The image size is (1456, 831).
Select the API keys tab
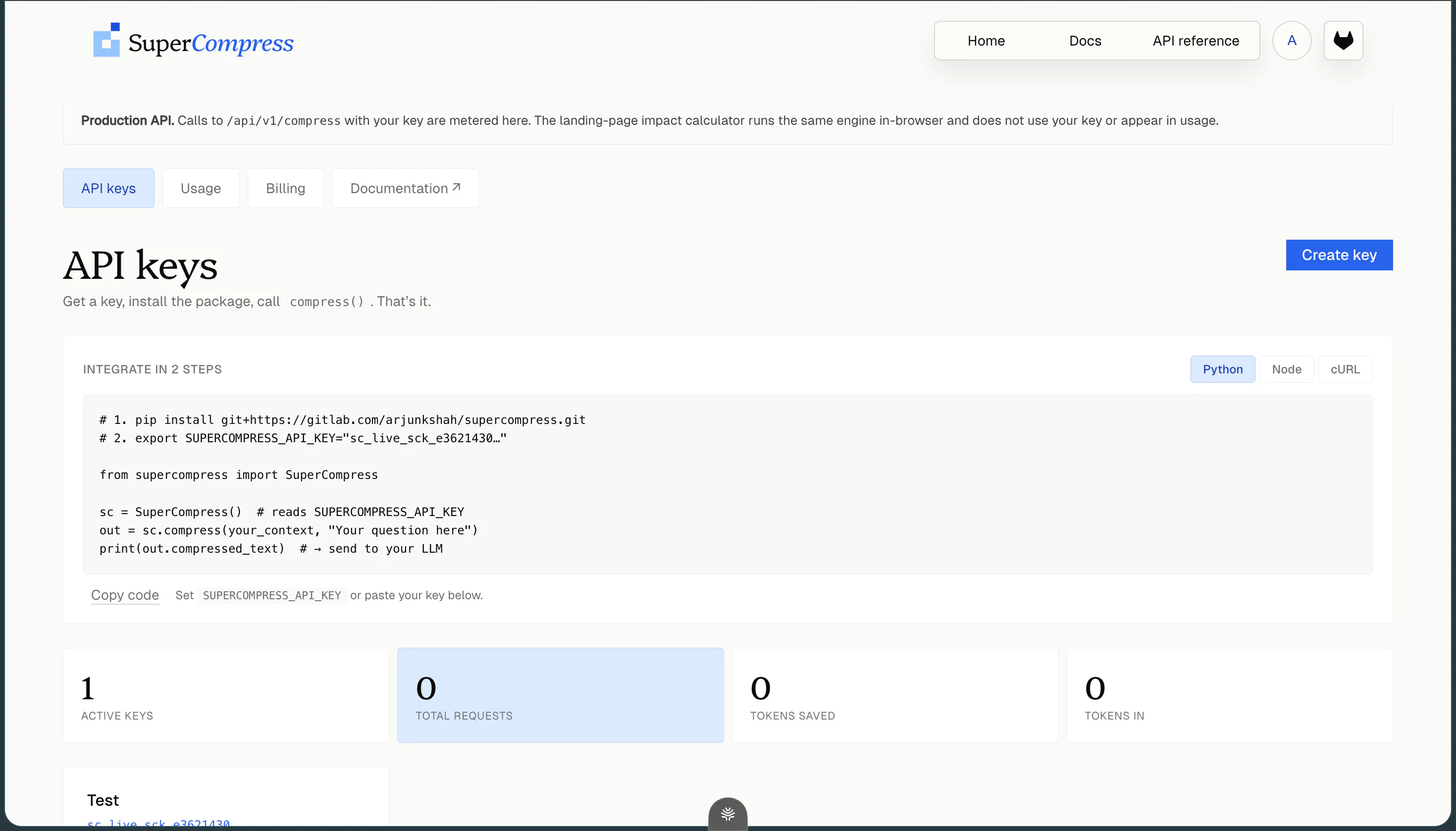(108, 188)
